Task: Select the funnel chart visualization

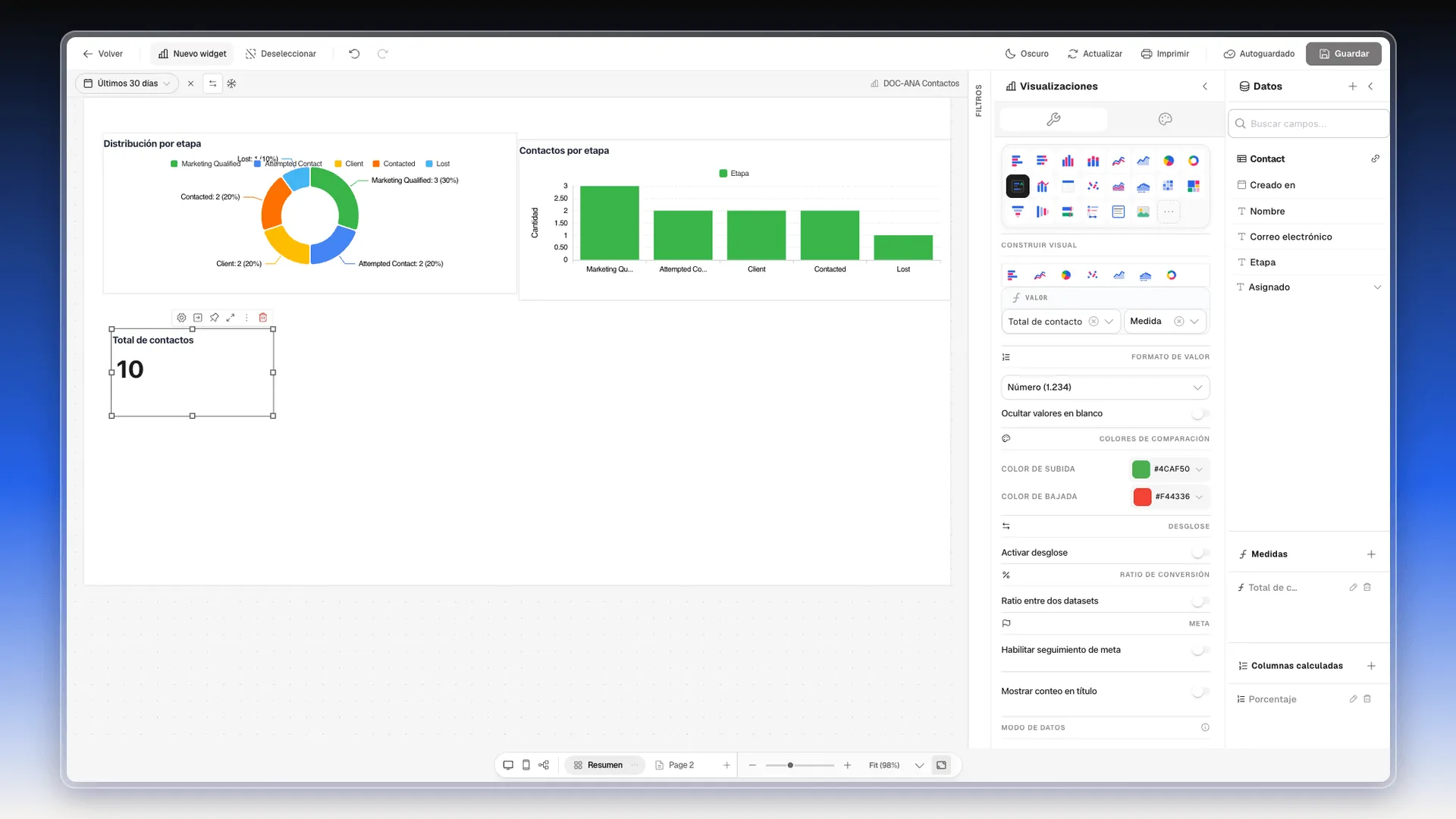Action: [1017, 212]
